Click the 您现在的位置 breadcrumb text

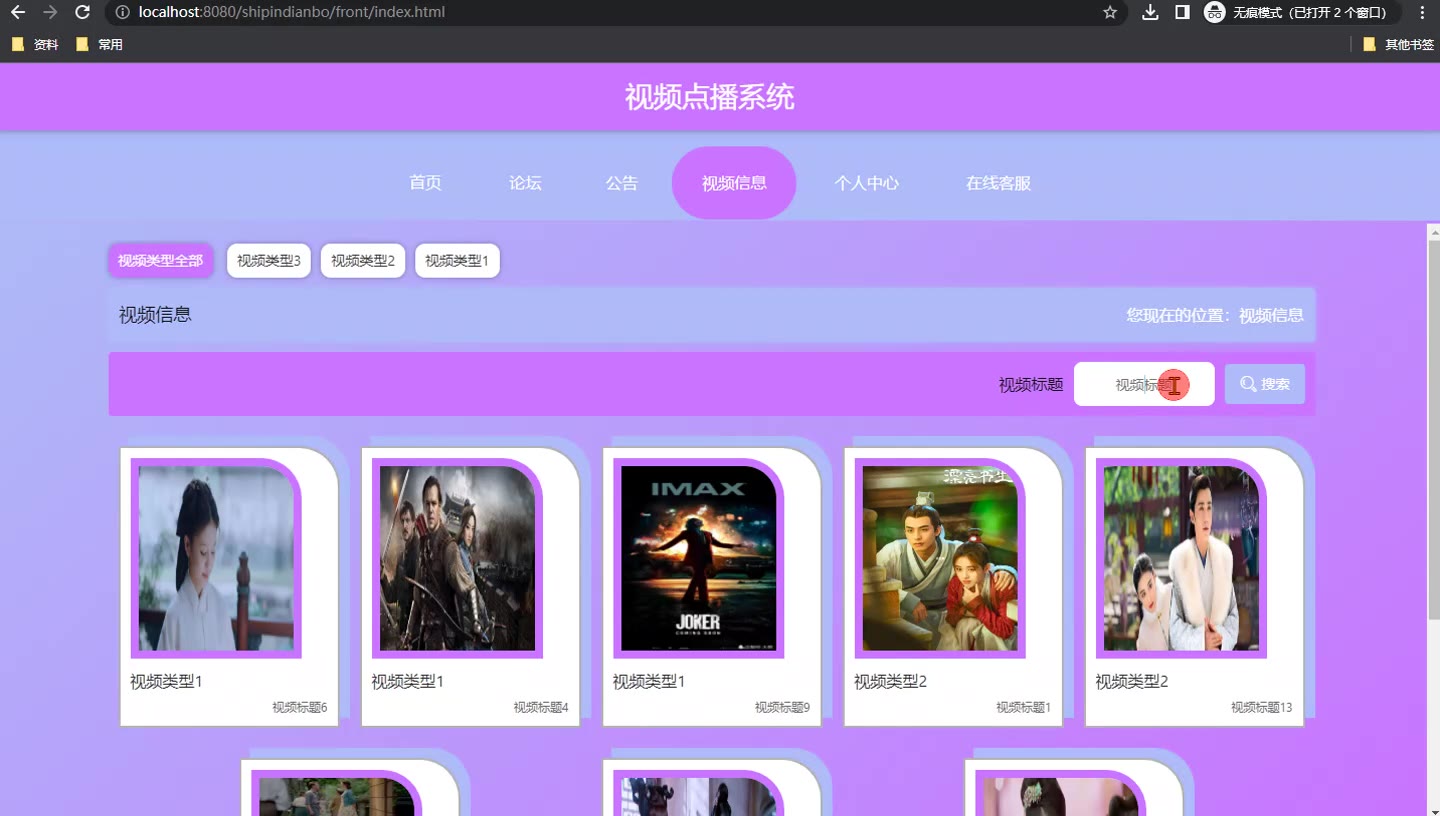(x=1215, y=315)
